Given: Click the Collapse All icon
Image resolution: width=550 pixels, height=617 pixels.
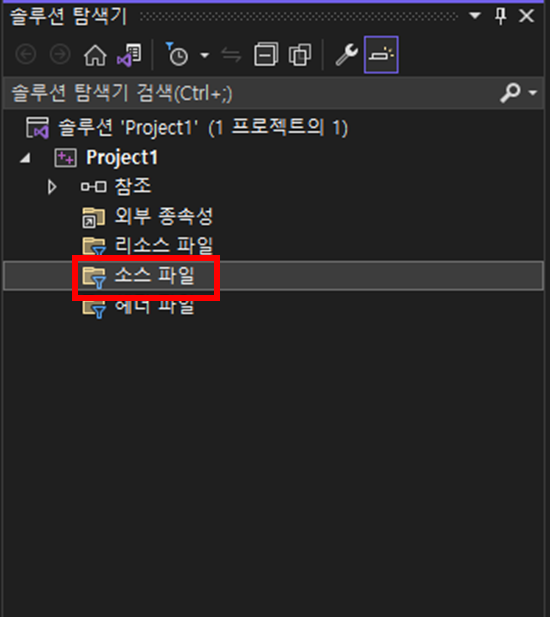Looking at the screenshot, I should pos(266,54).
